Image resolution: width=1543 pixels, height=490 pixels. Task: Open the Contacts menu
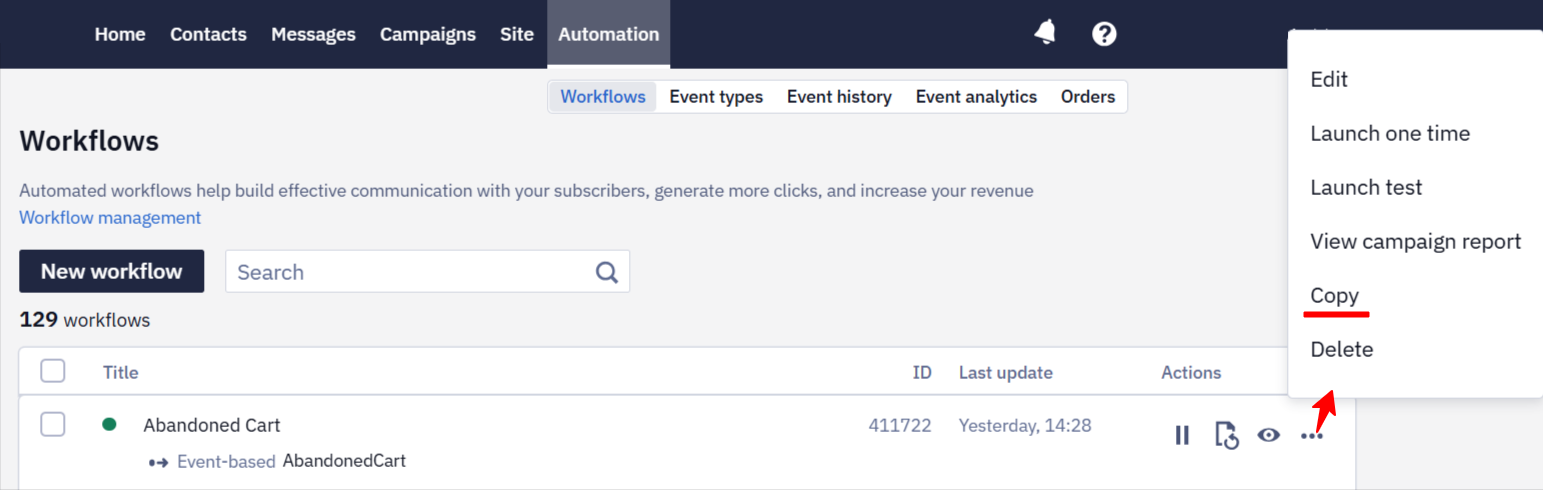click(x=208, y=34)
